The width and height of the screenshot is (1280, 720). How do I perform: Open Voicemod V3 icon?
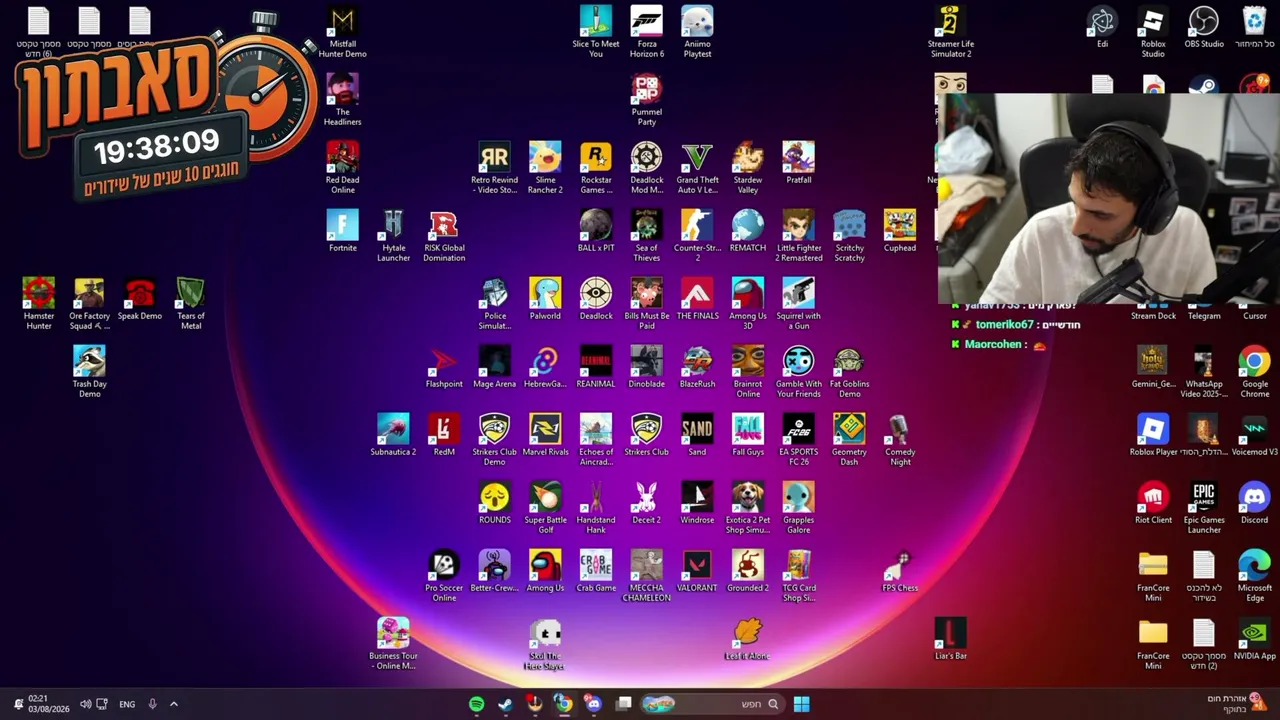pos(1254,435)
